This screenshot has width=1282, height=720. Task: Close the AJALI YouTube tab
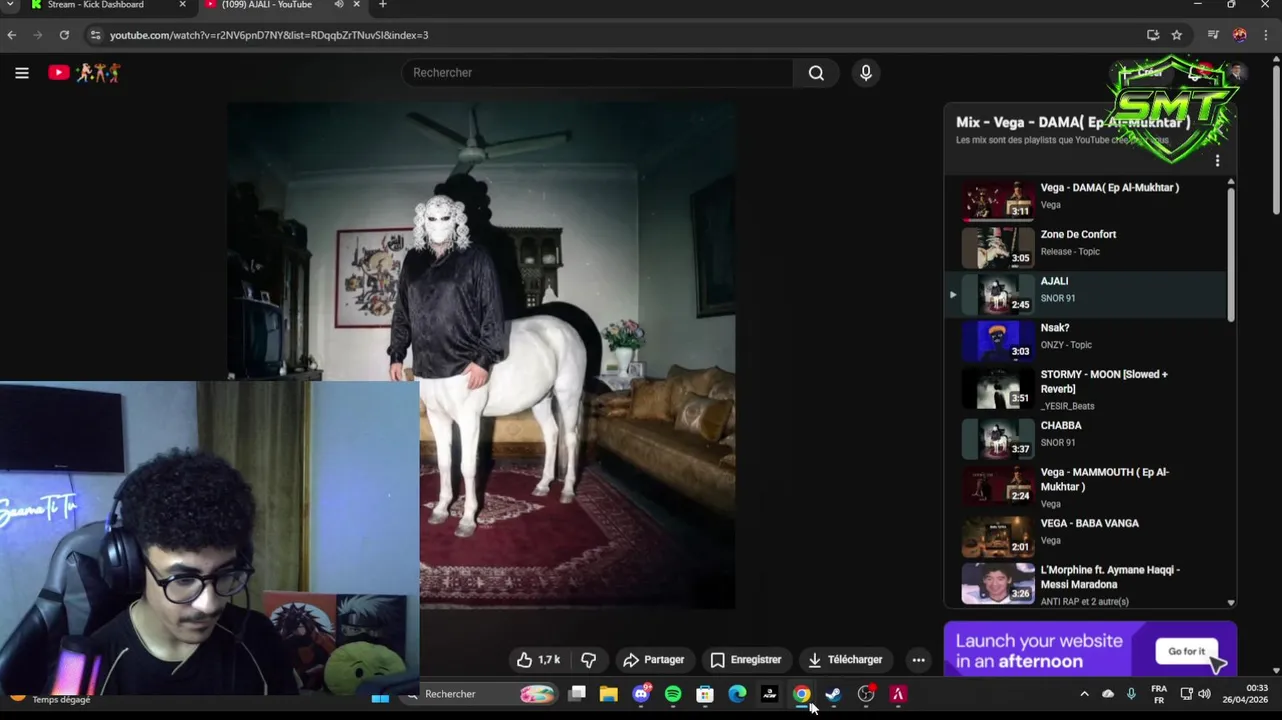356,5
